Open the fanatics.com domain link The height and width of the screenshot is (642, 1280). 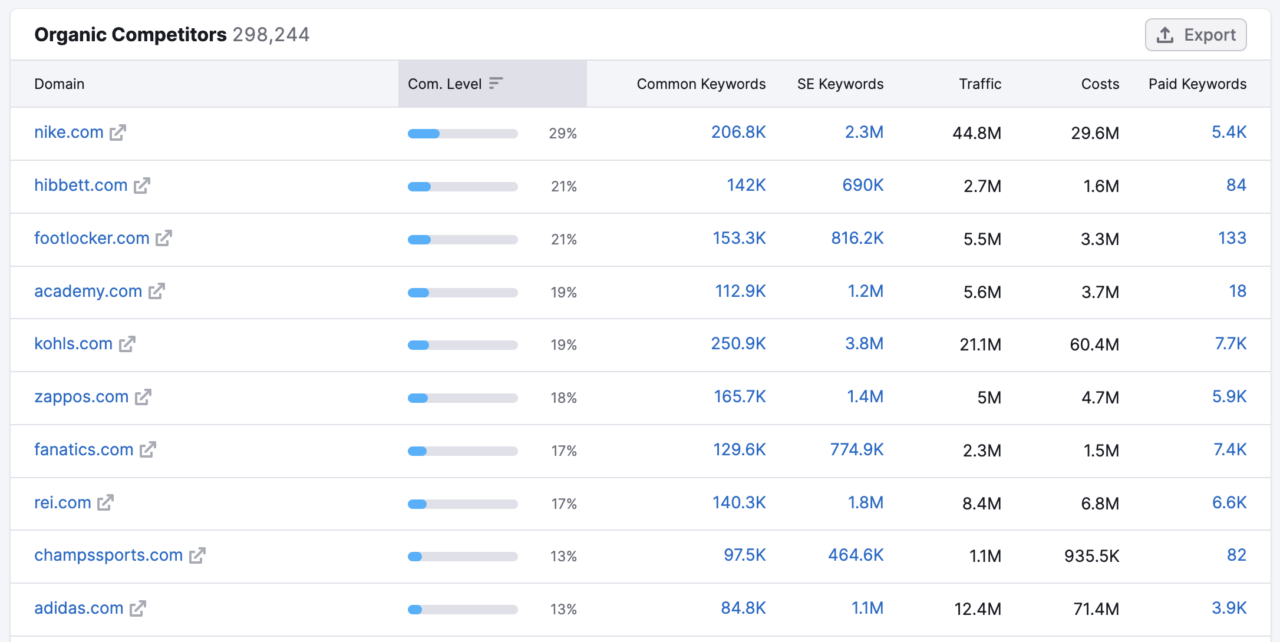pos(84,450)
